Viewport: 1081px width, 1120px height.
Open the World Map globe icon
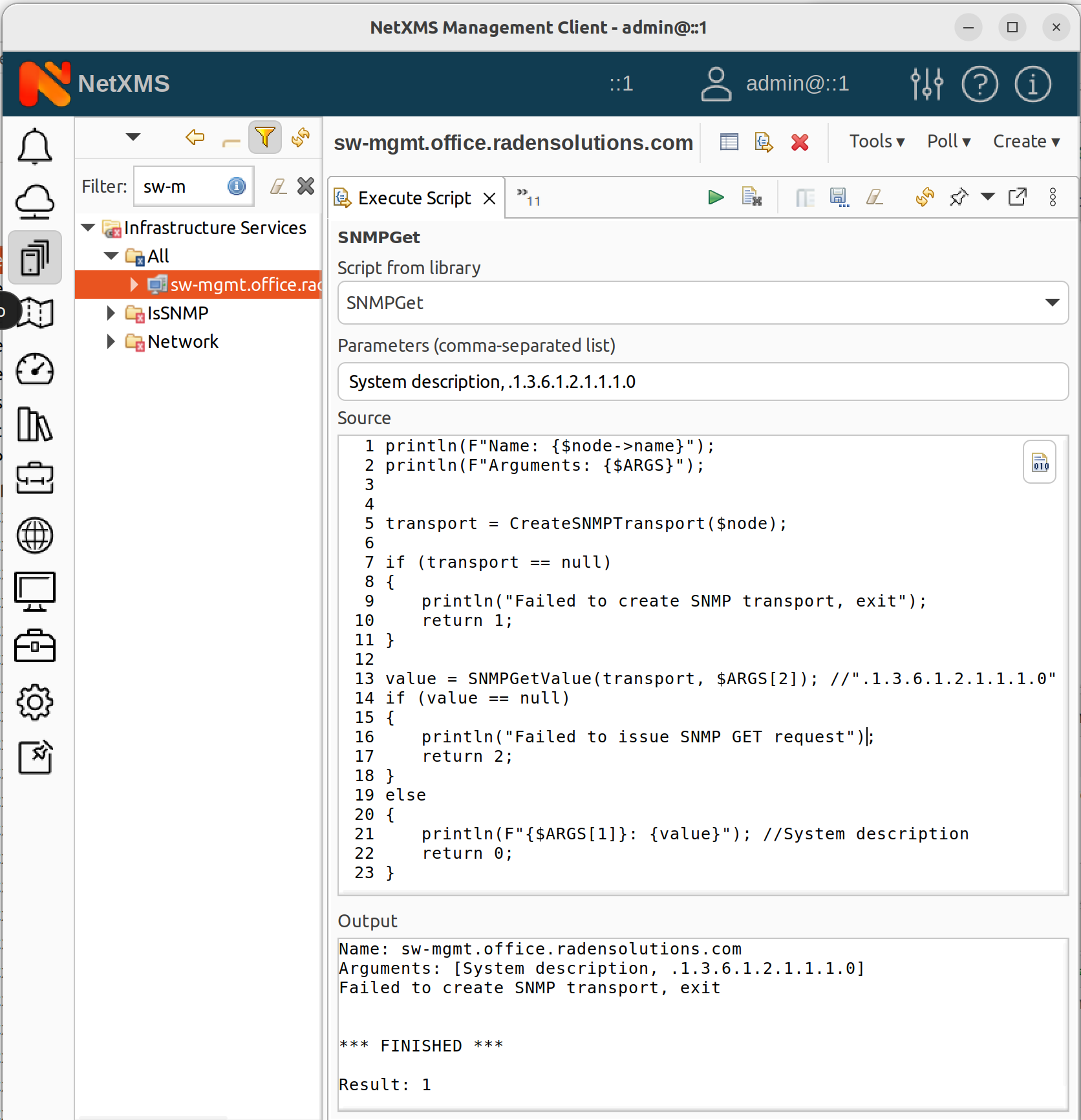[35, 535]
